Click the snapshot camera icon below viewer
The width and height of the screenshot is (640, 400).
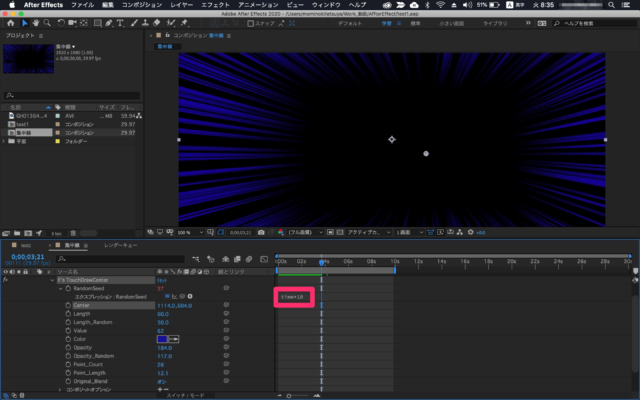pos(261,232)
